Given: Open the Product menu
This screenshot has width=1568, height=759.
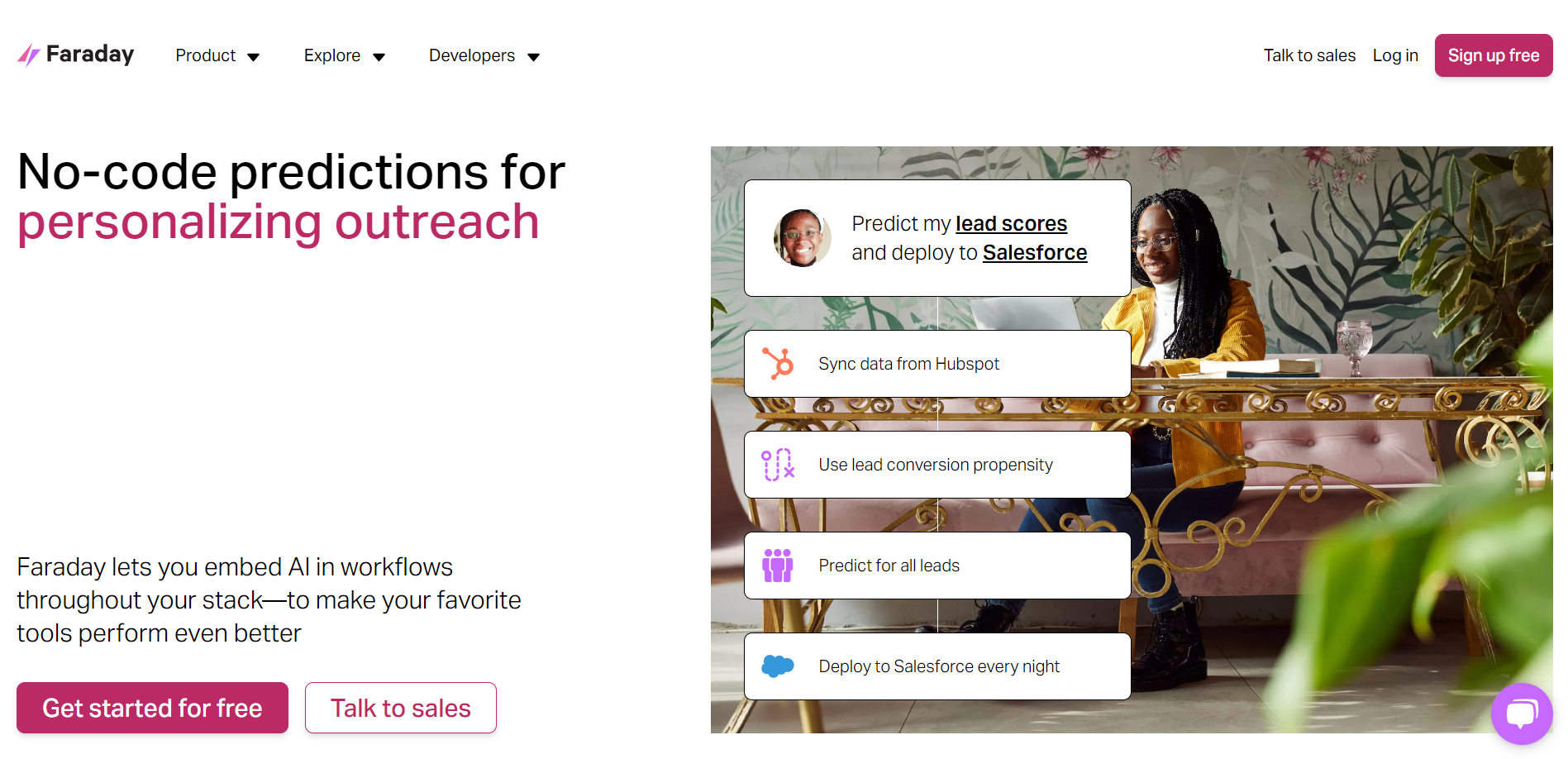Looking at the screenshot, I should point(206,55).
